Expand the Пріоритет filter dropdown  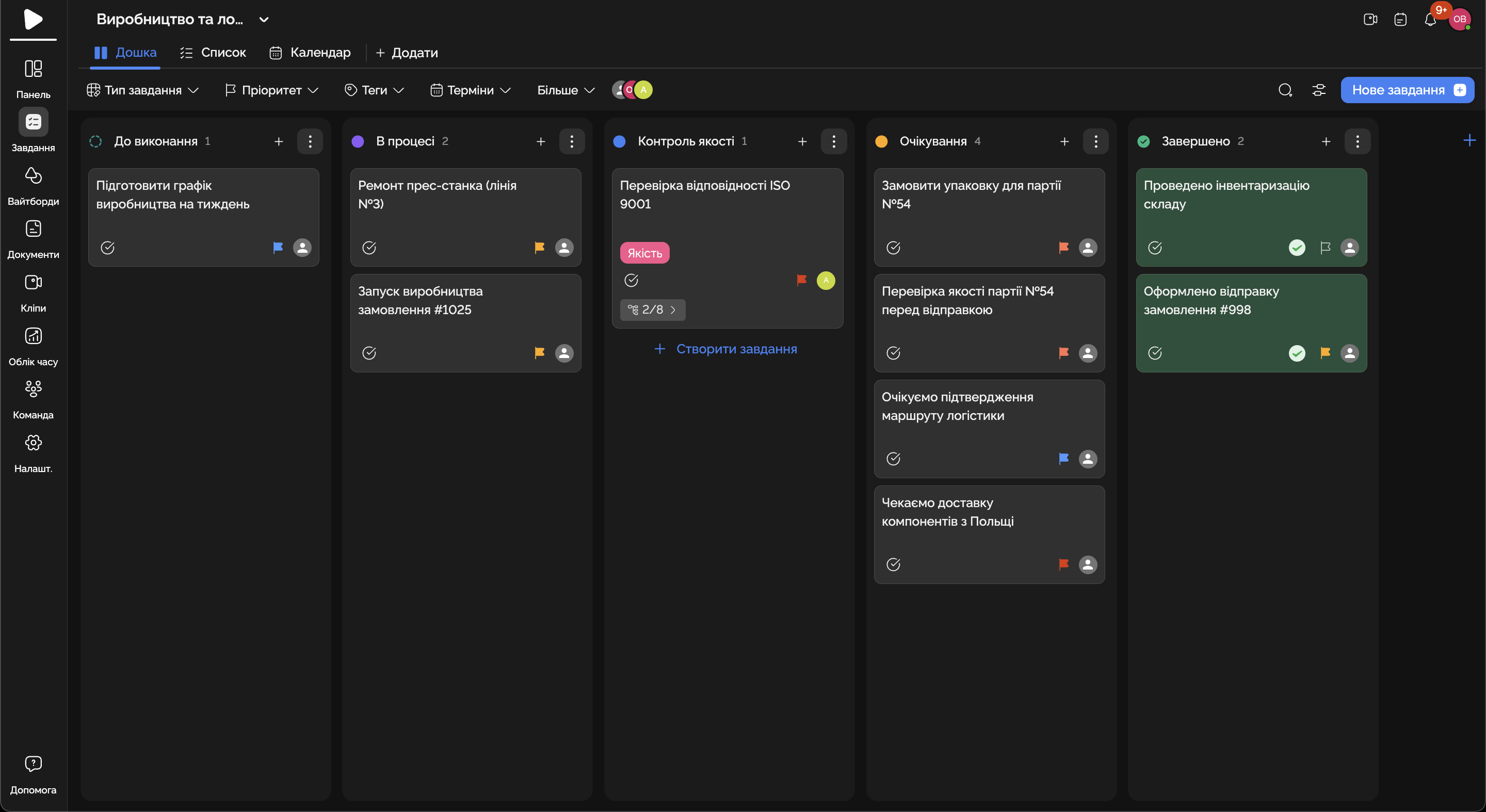[x=272, y=90]
